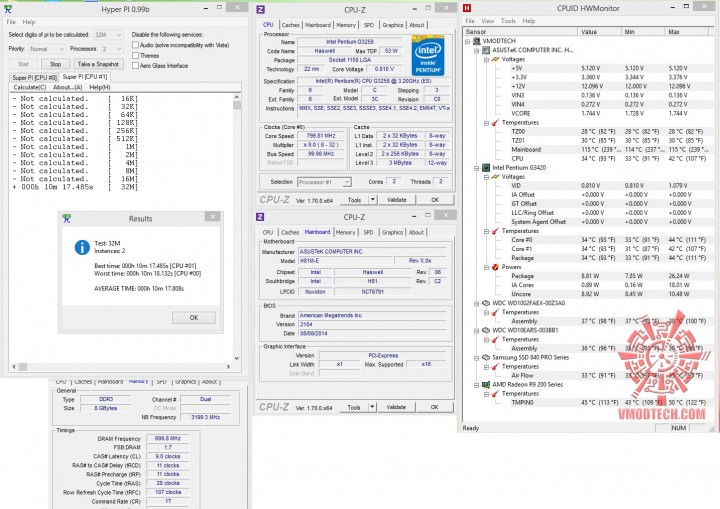Click the ASUSTeK Voltages lightning icon
720x509 pixels.
[x=495, y=59]
